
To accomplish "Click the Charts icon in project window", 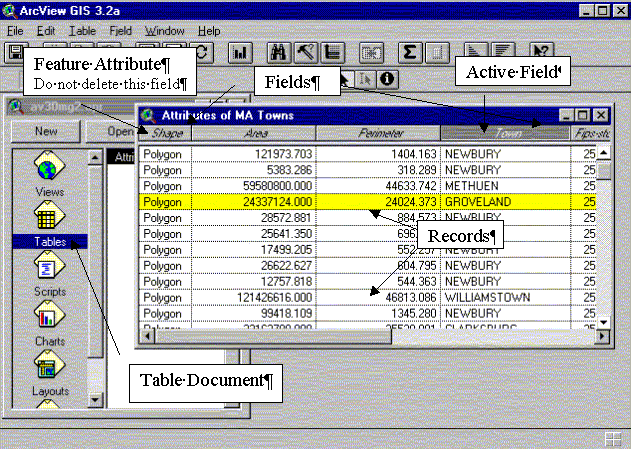I will (49, 316).
